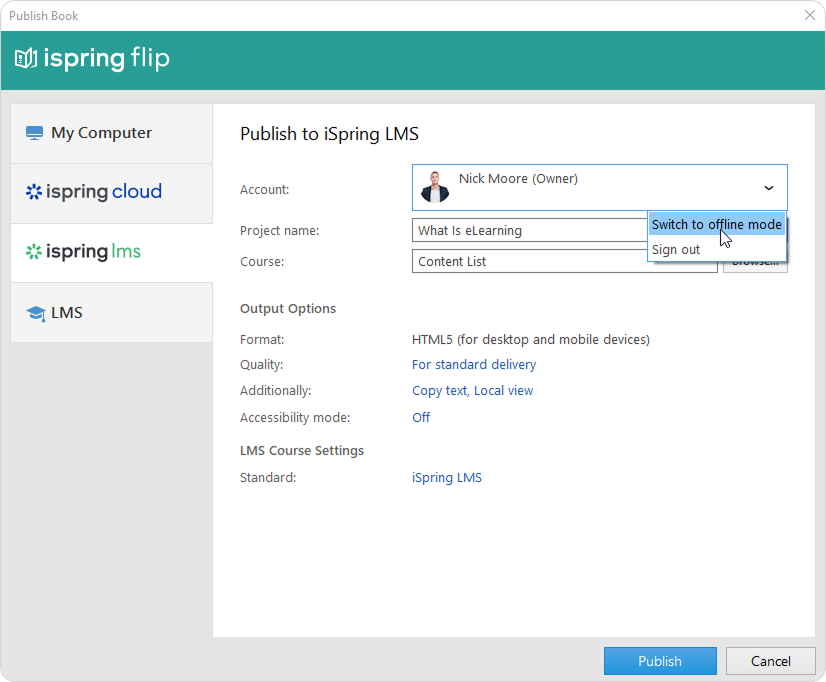Toggle Accessibility mode Off link
The height and width of the screenshot is (682, 826).
pyautogui.click(x=421, y=417)
